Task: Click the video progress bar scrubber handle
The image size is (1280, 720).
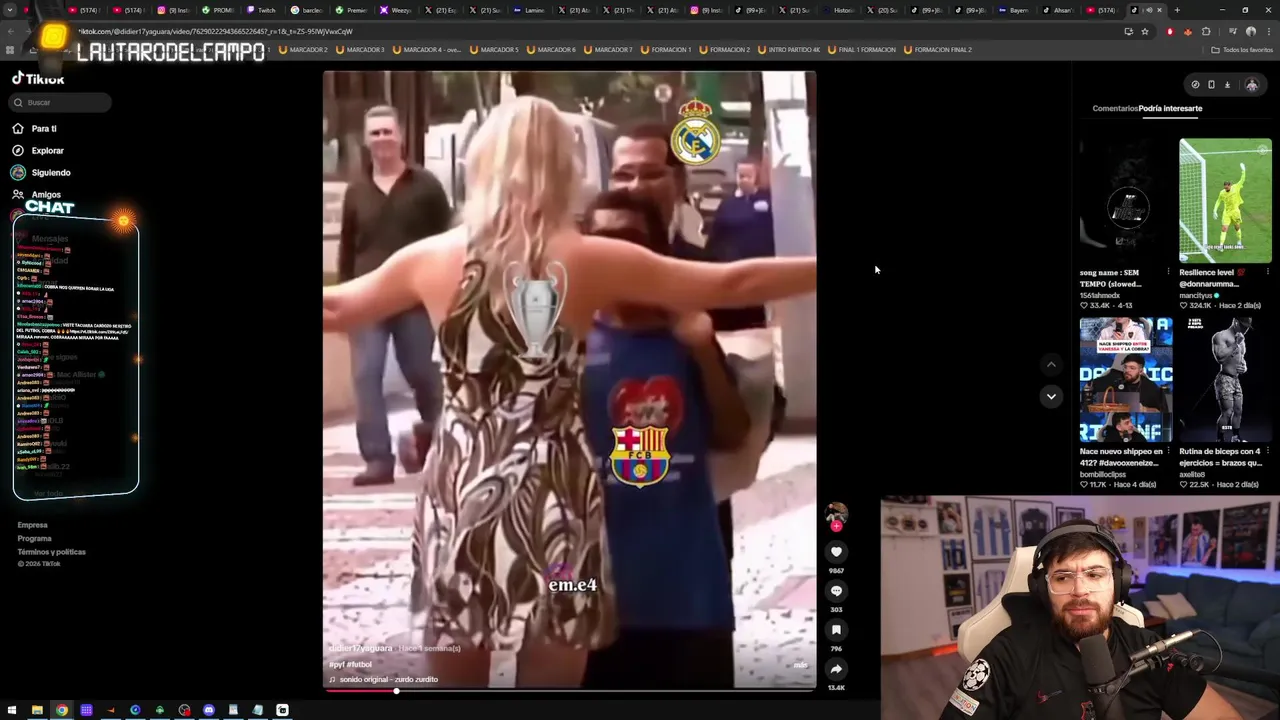Action: (x=396, y=690)
